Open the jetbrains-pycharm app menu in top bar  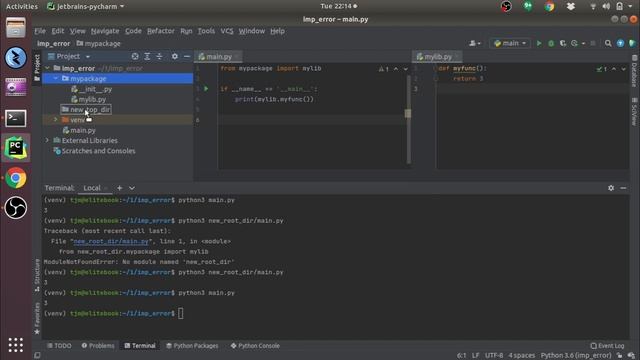(86, 7)
